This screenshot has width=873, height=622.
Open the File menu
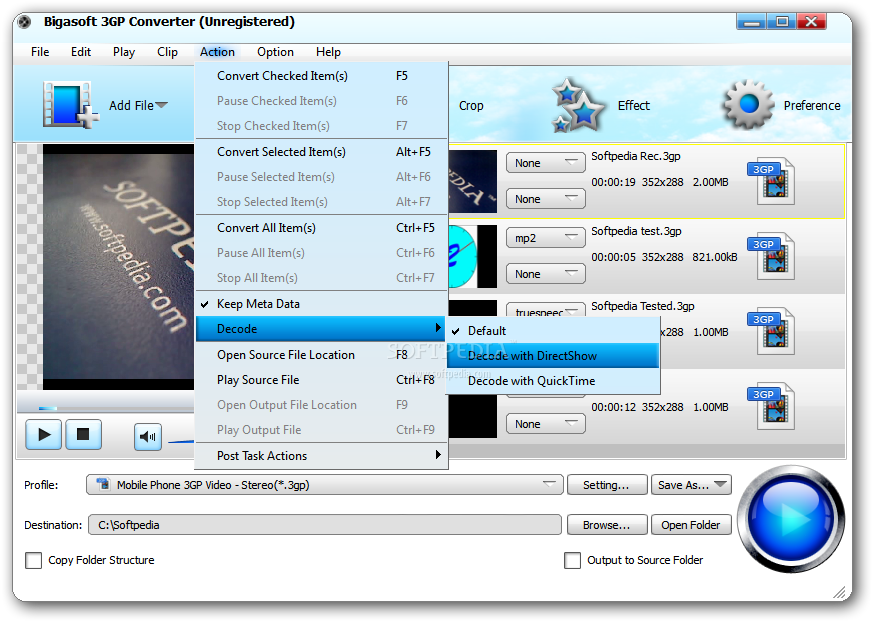[x=40, y=52]
